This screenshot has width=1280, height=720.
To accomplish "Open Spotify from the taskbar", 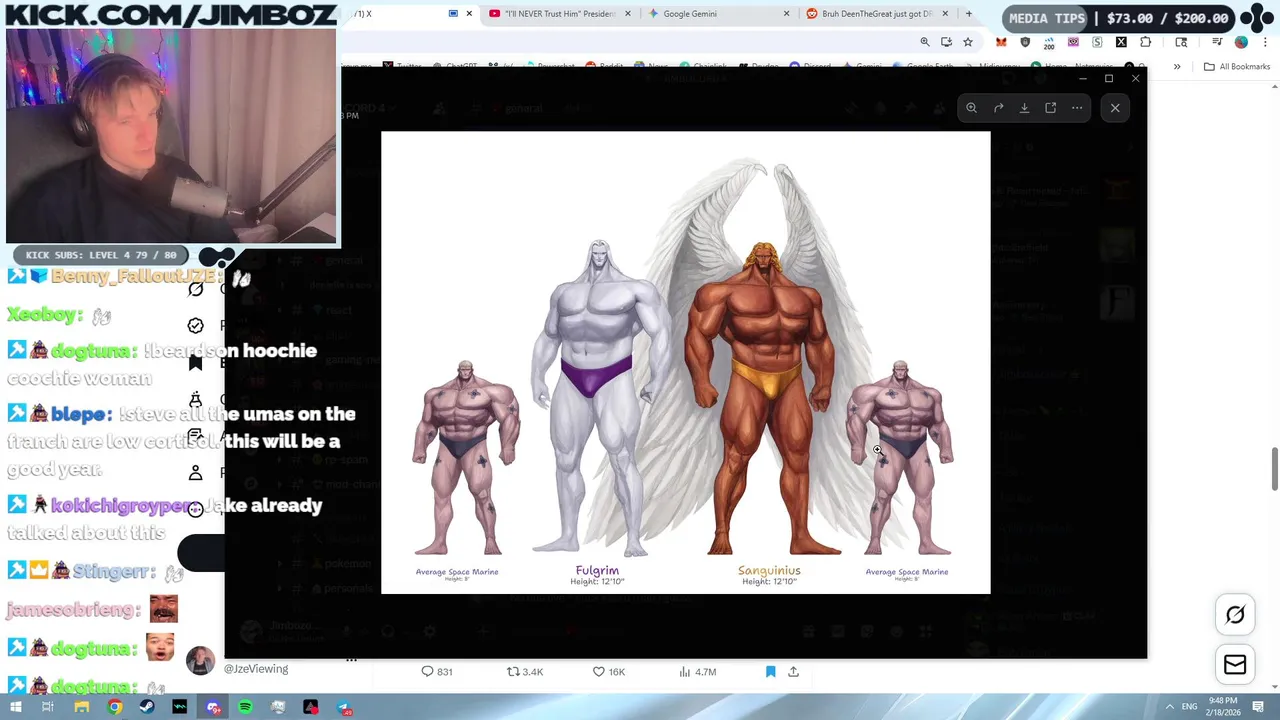I will 246,707.
